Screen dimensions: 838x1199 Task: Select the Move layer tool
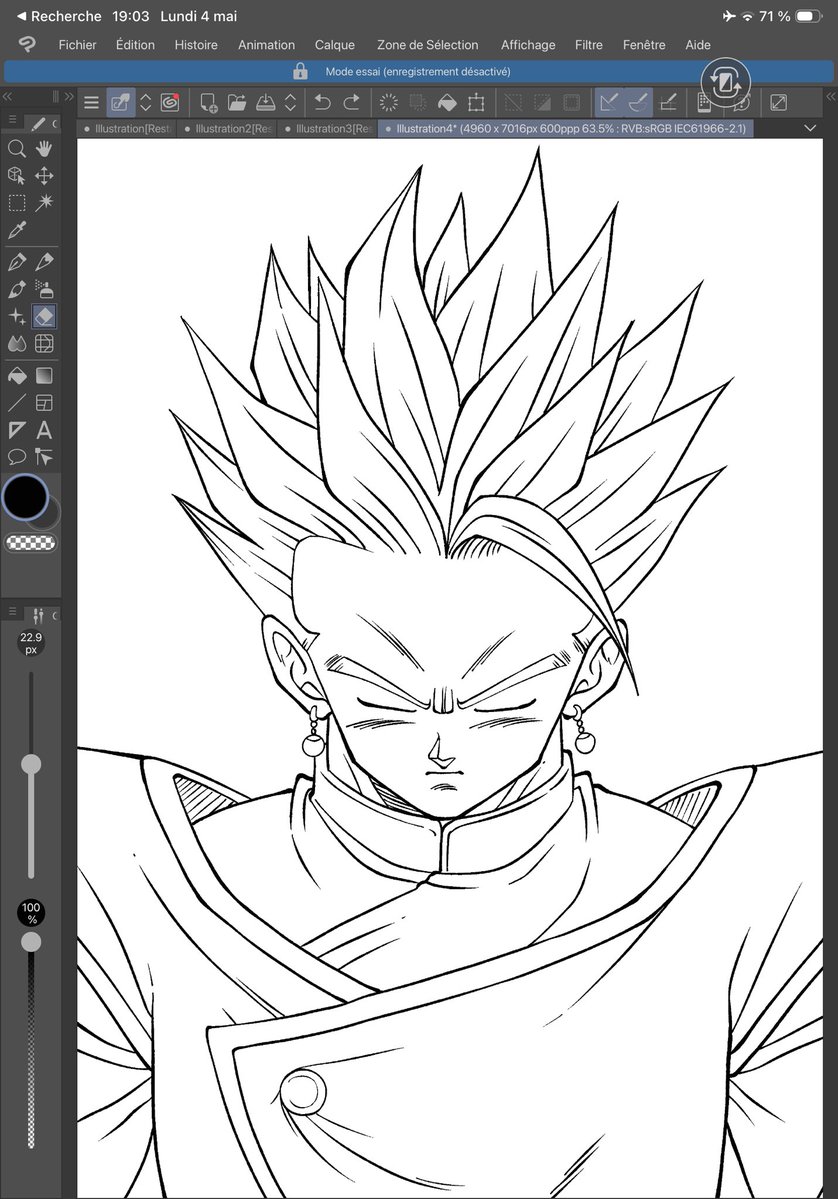44,176
